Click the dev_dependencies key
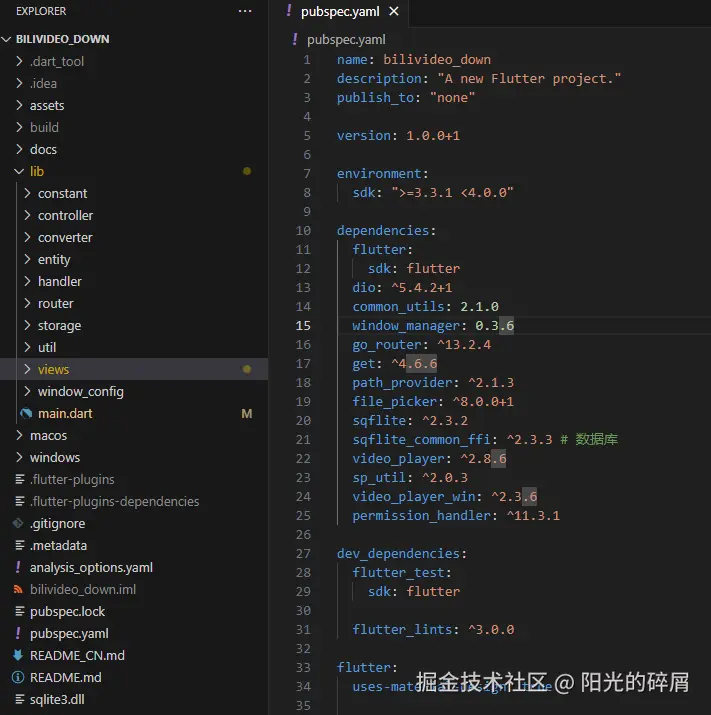Screen dimensions: 711x715 [399, 554]
